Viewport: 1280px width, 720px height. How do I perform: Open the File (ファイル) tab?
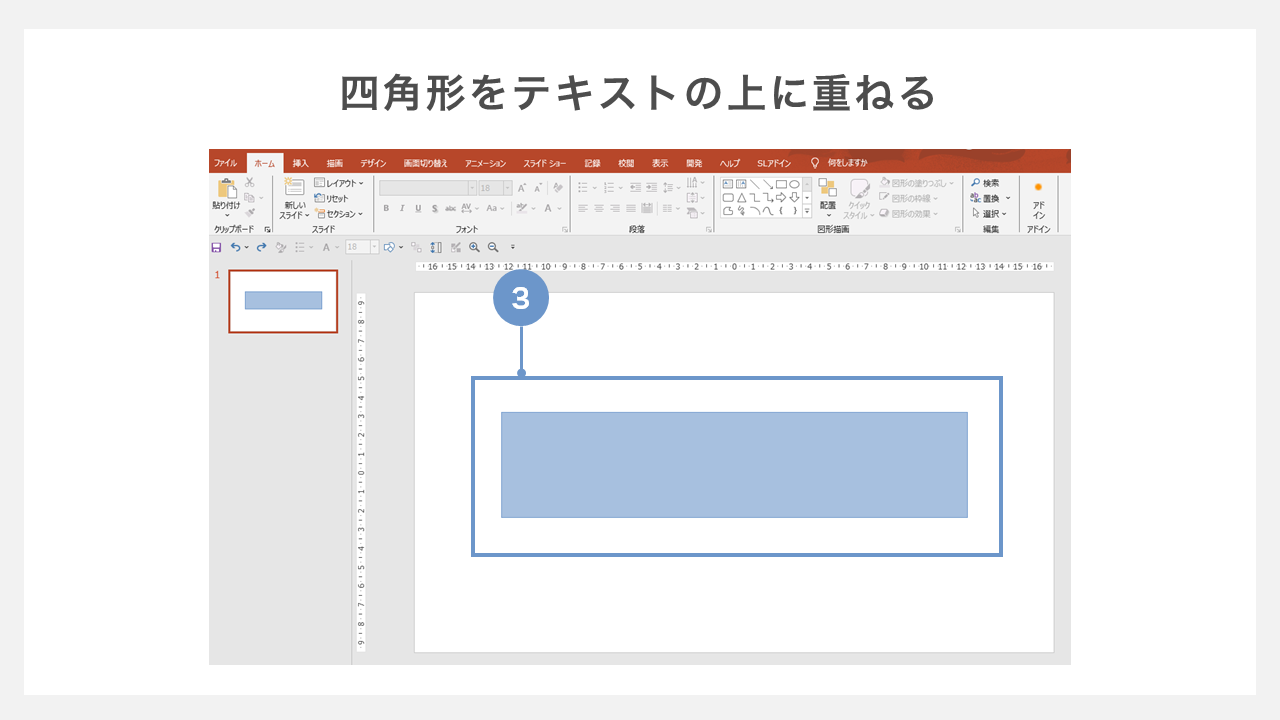click(x=225, y=163)
